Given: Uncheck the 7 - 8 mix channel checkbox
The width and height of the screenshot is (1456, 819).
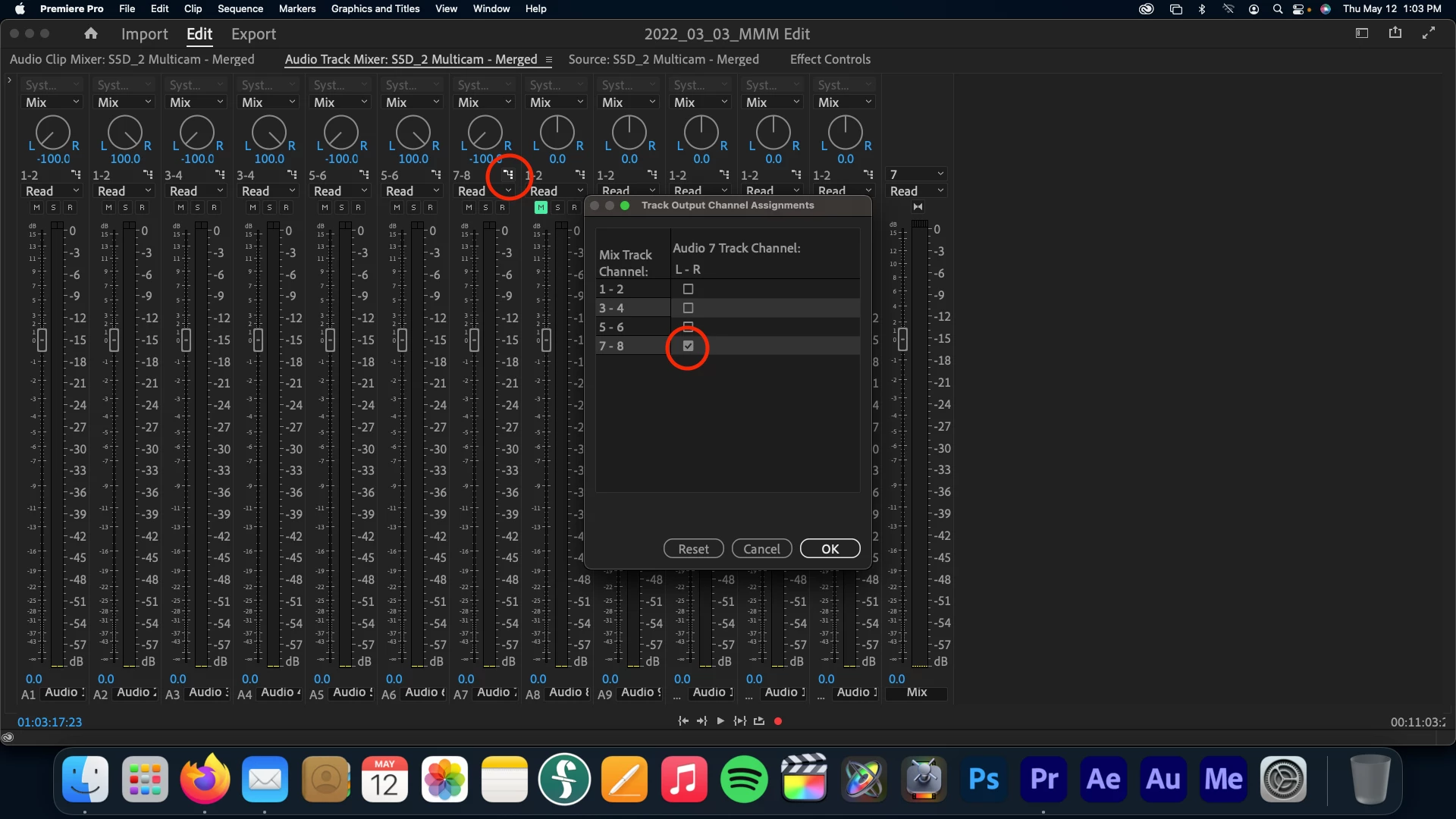Looking at the screenshot, I should [688, 346].
